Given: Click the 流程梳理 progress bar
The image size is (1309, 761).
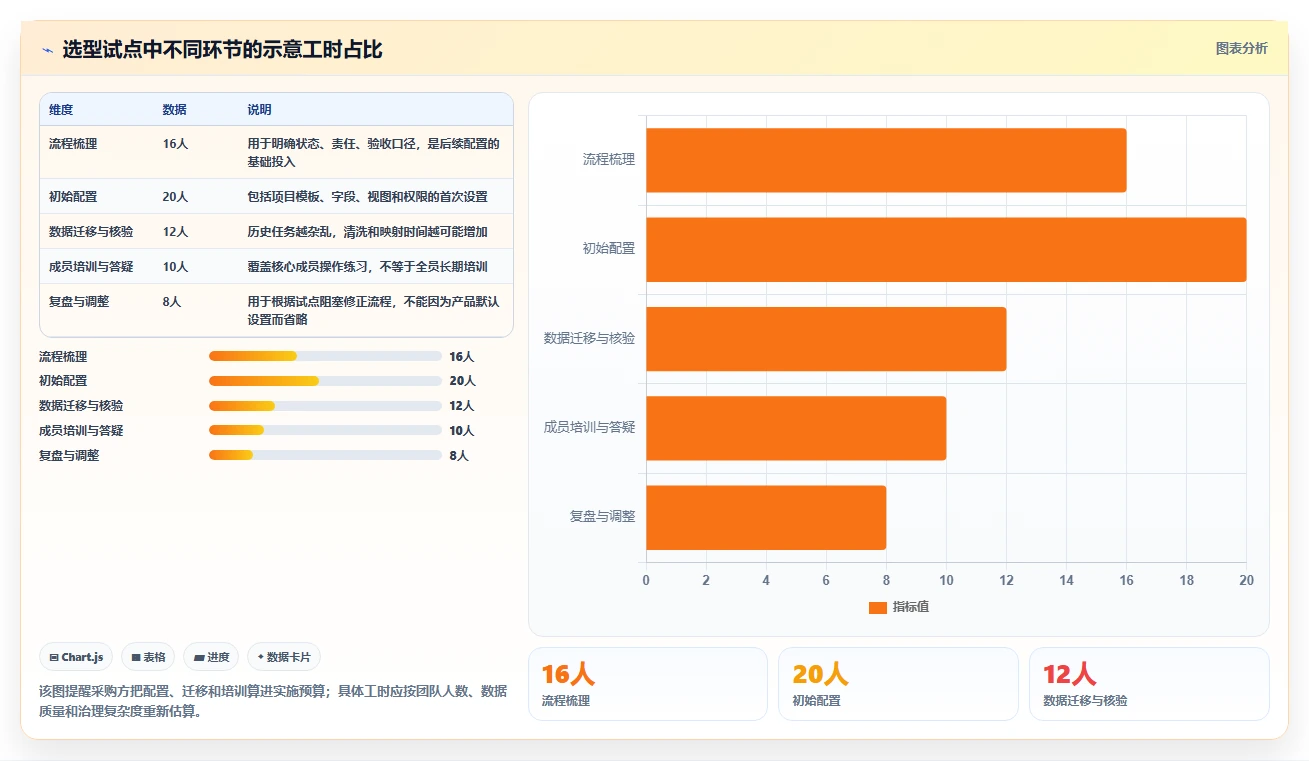Looking at the screenshot, I should (325, 356).
